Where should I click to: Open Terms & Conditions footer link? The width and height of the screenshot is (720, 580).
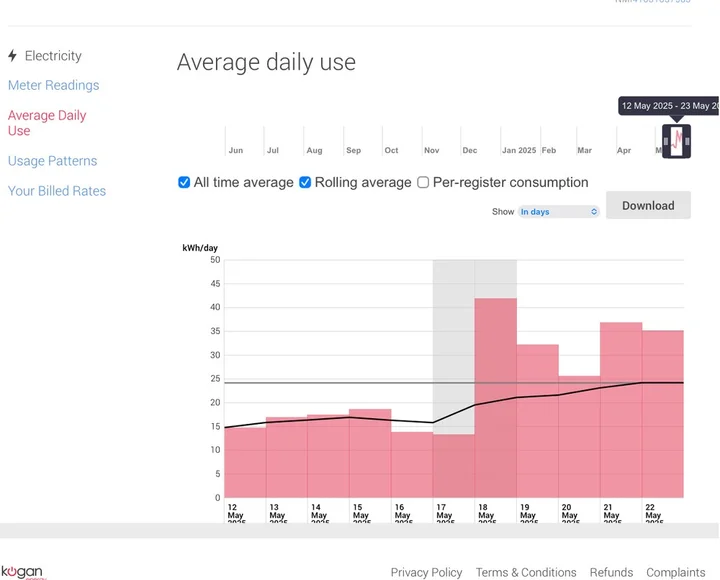point(526,572)
